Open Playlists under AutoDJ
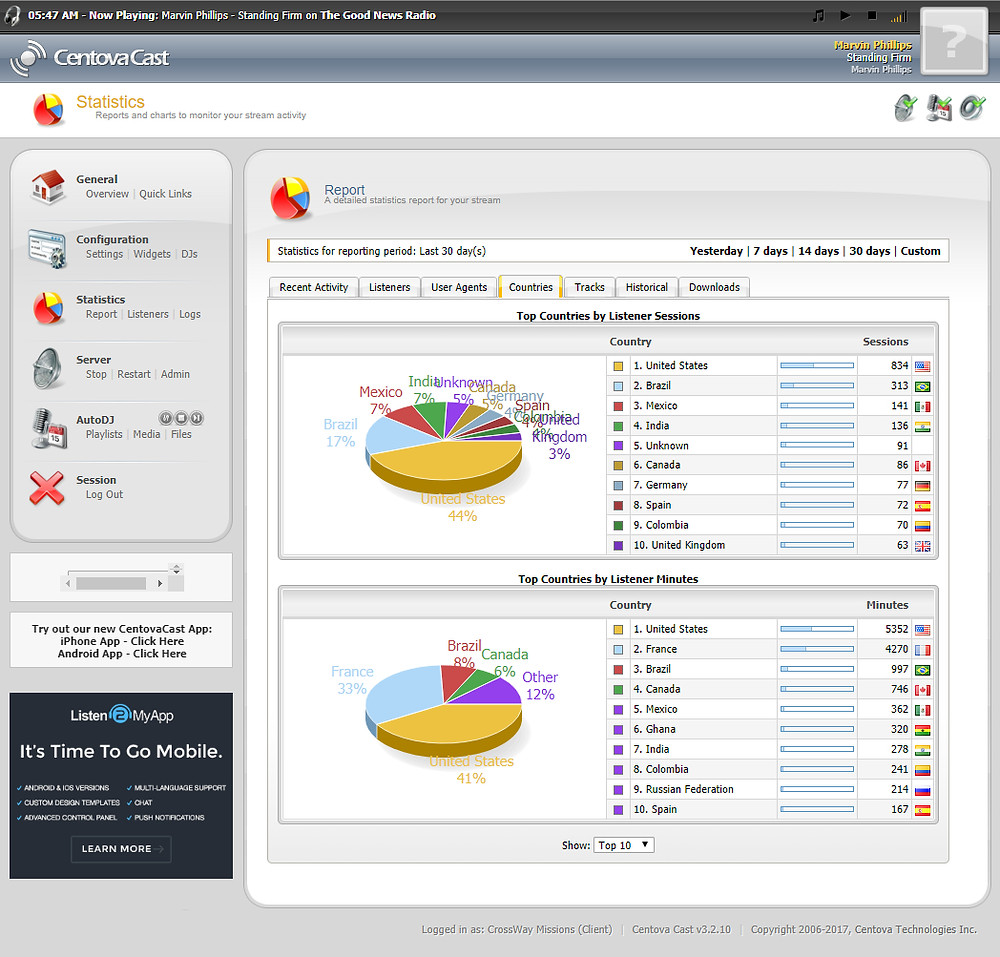Image resolution: width=1000 pixels, height=957 pixels. (104, 434)
